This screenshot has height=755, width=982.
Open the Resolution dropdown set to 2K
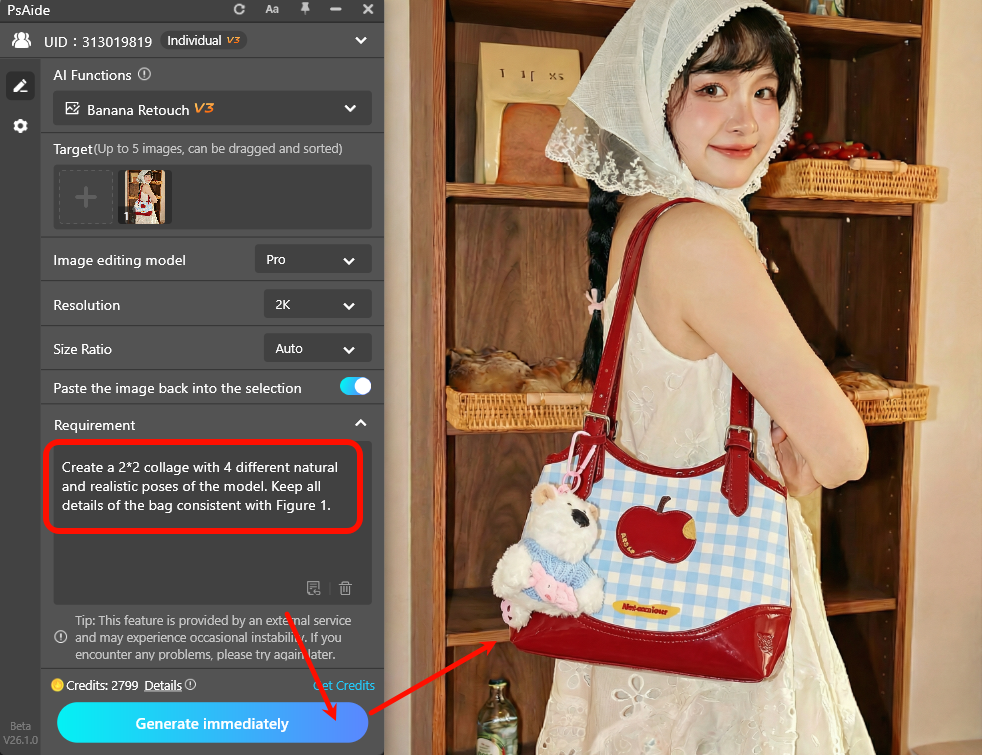click(x=317, y=303)
